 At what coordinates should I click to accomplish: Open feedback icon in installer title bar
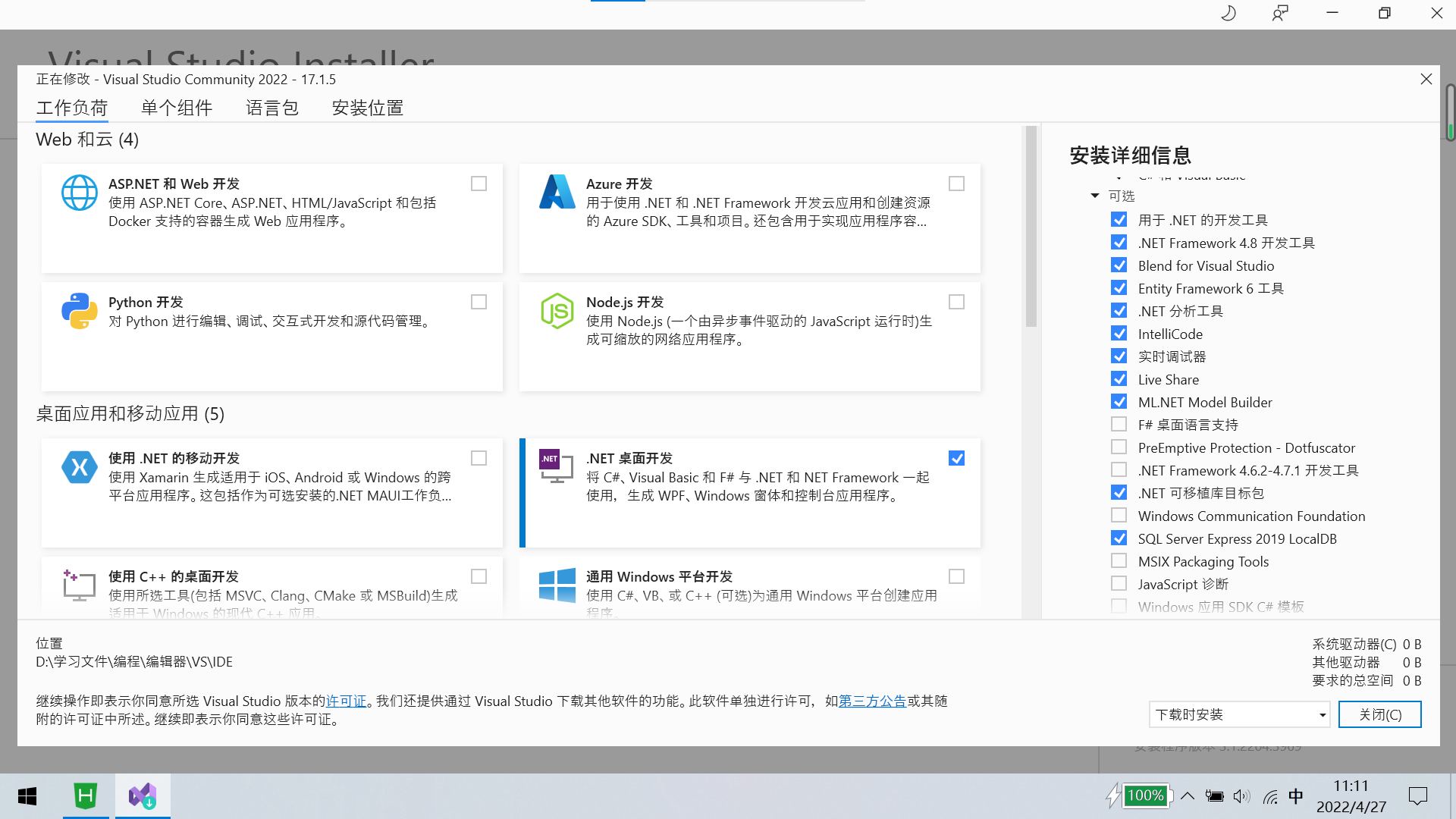pos(1280,13)
